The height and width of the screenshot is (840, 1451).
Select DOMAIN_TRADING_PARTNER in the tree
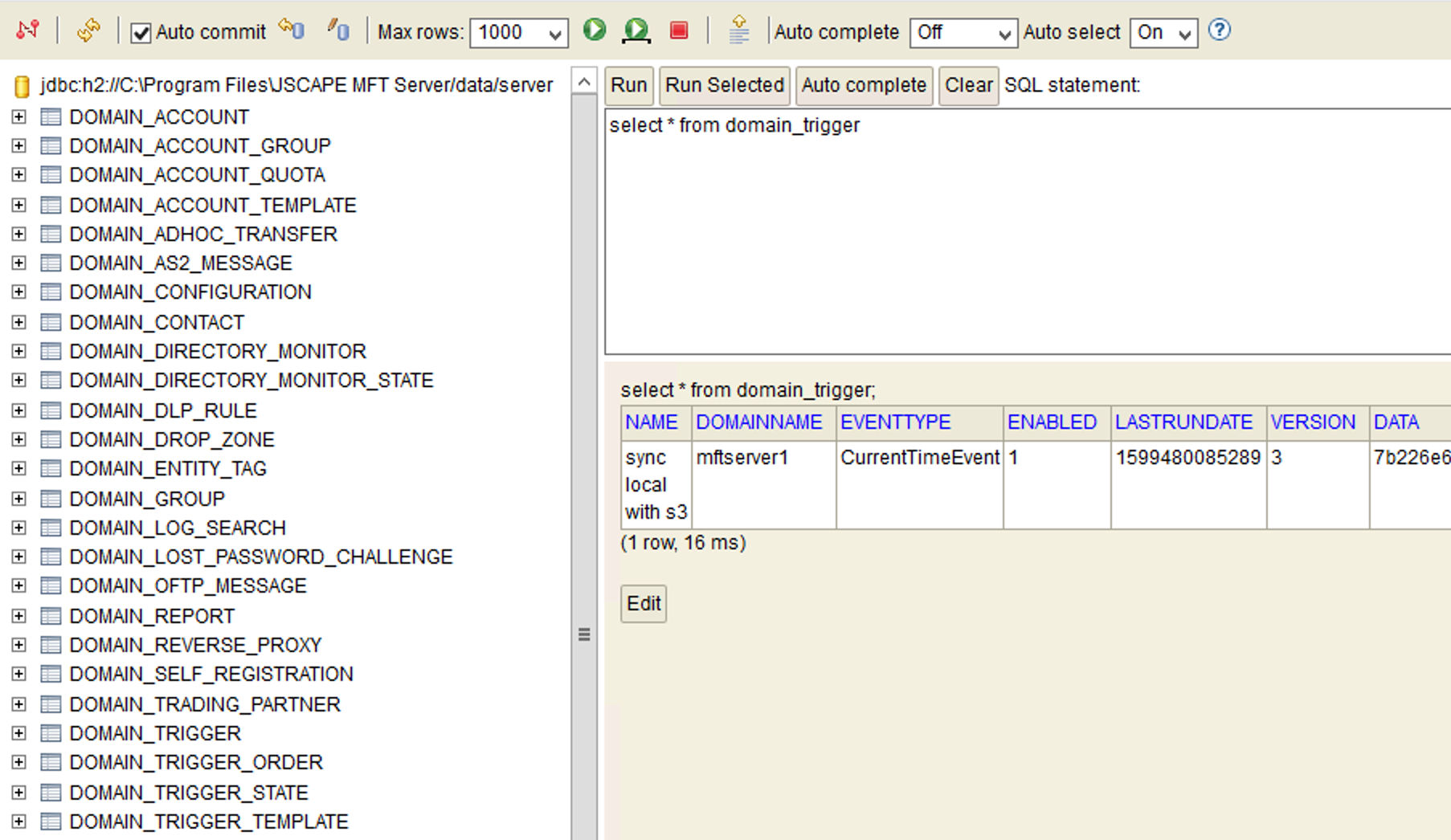[x=205, y=705]
